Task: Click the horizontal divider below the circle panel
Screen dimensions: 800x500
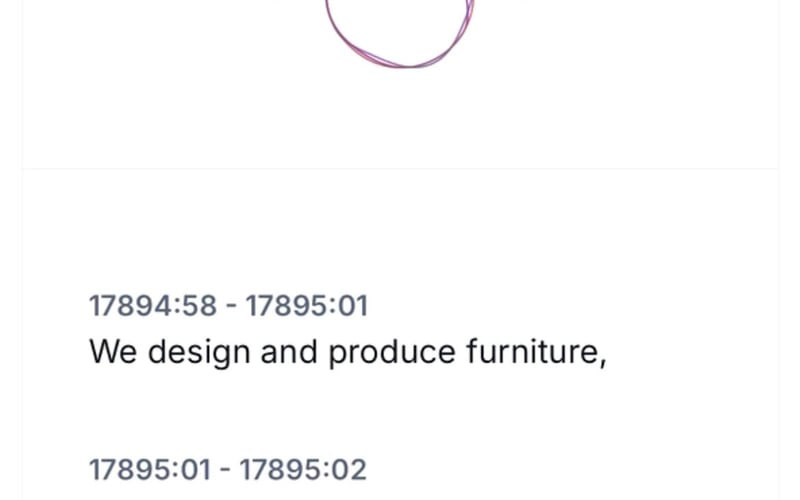Action: pos(400,168)
